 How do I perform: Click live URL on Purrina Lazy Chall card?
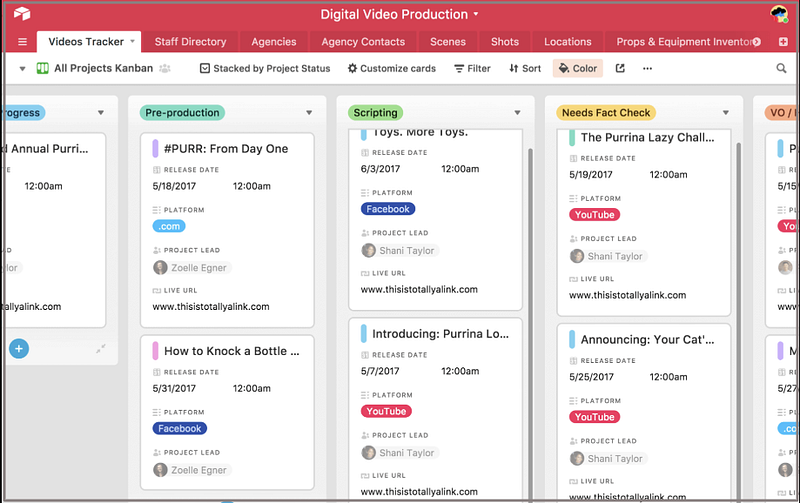[x=628, y=295]
